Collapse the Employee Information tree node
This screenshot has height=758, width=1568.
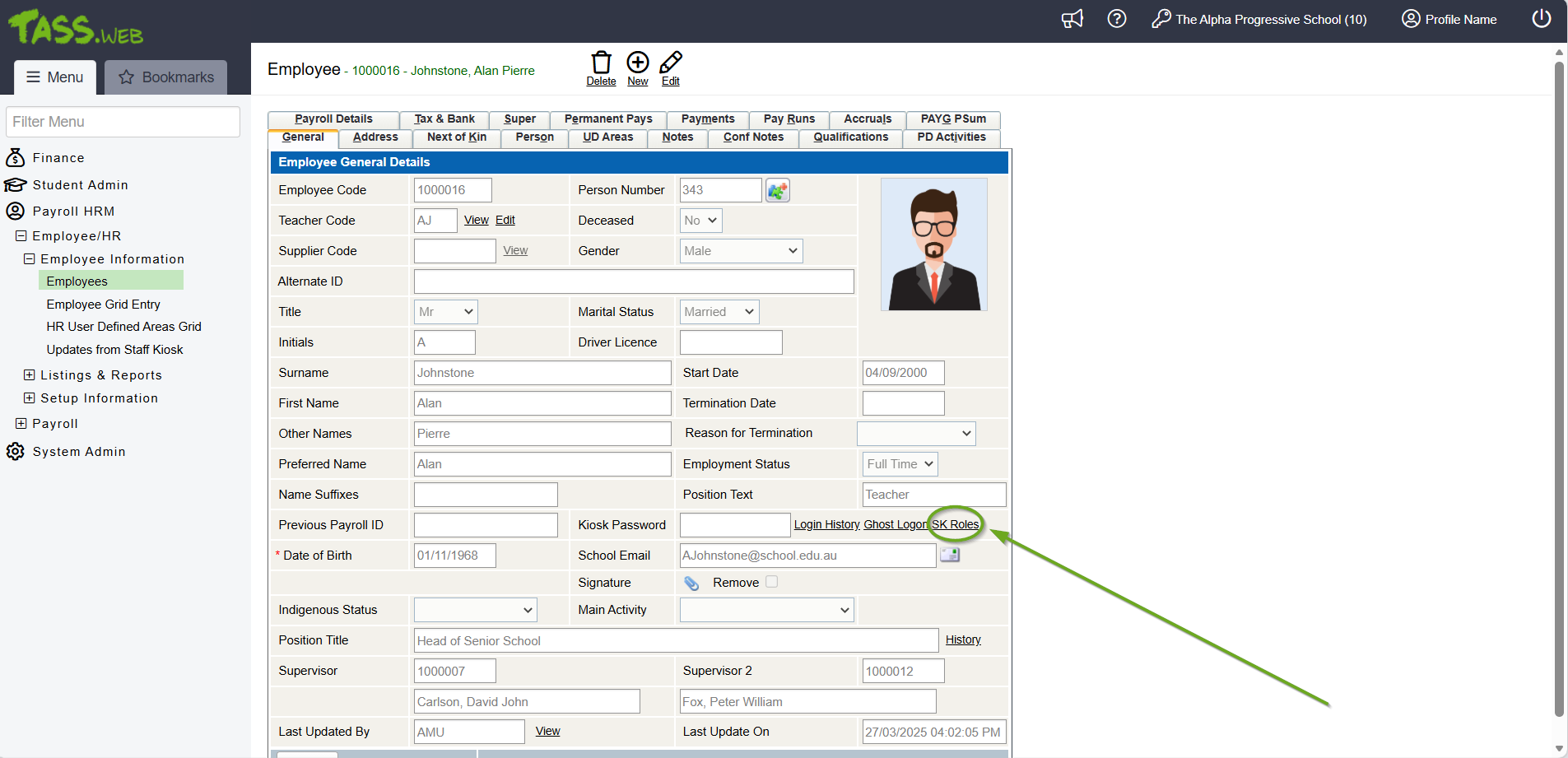[30, 259]
